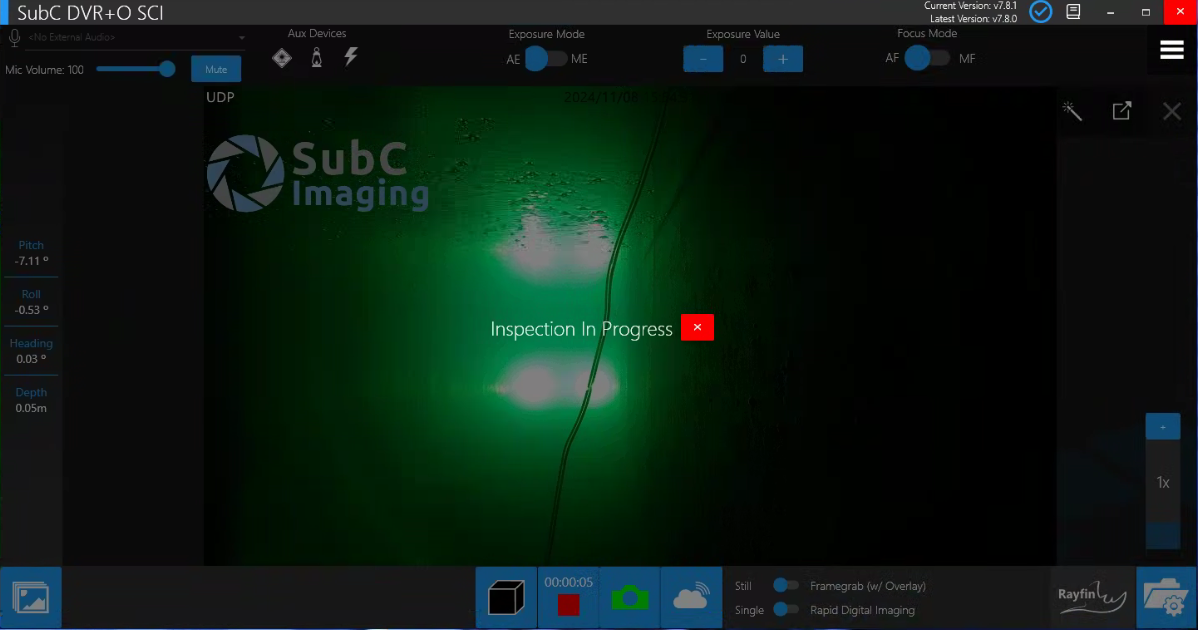Increase exposure value with plus button
This screenshot has height=630, width=1198.
point(782,59)
